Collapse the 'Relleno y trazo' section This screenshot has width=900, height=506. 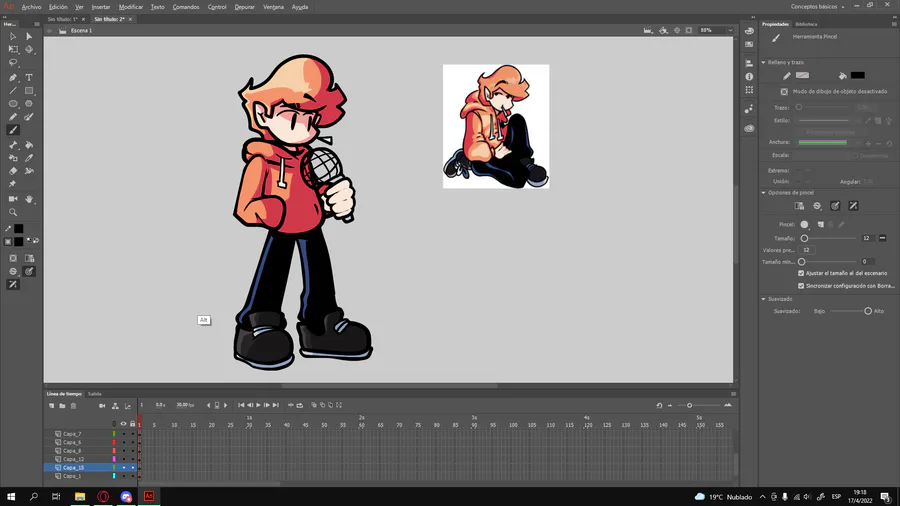coord(763,62)
